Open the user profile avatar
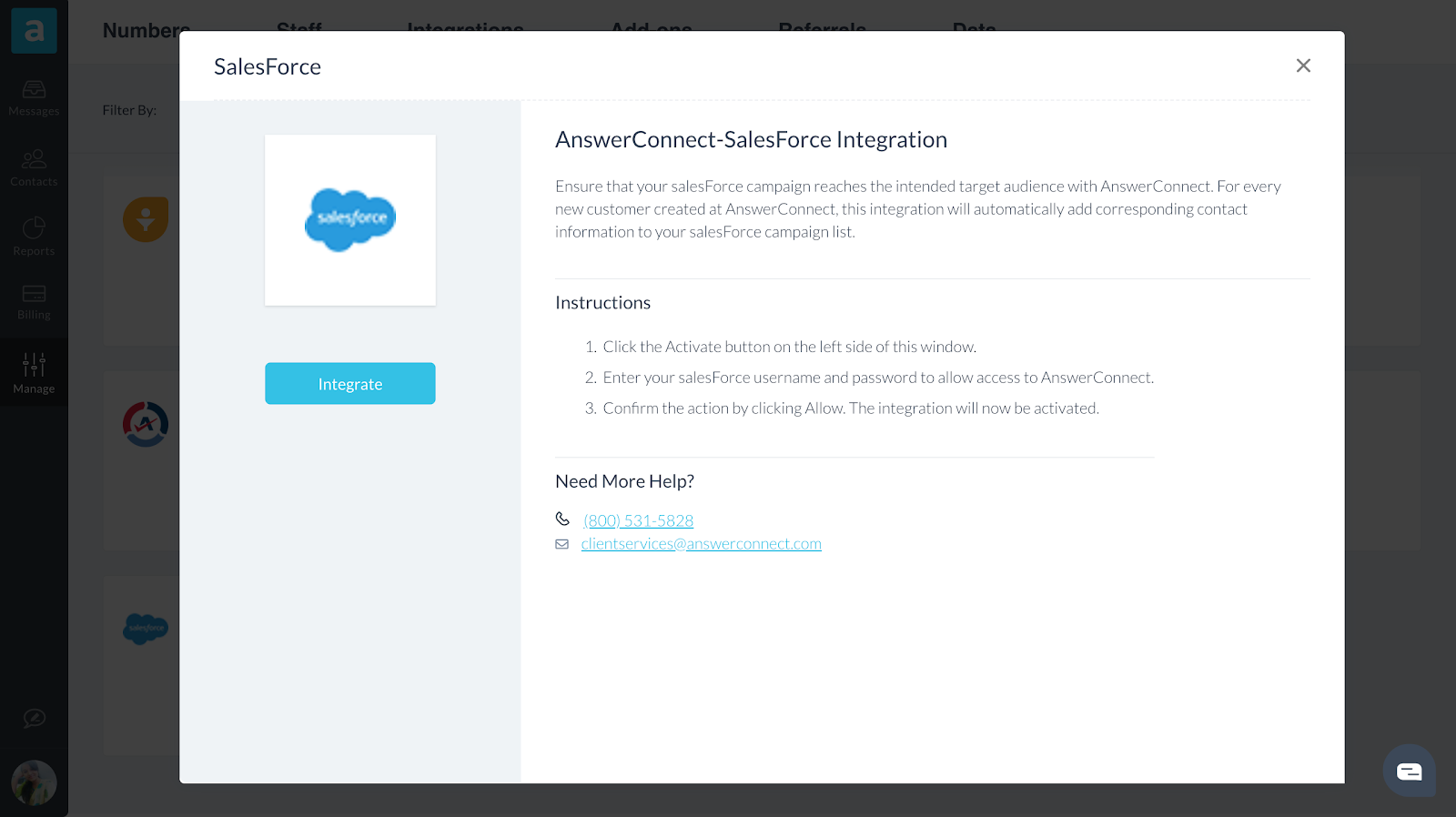This screenshot has width=1456, height=817. (34, 782)
